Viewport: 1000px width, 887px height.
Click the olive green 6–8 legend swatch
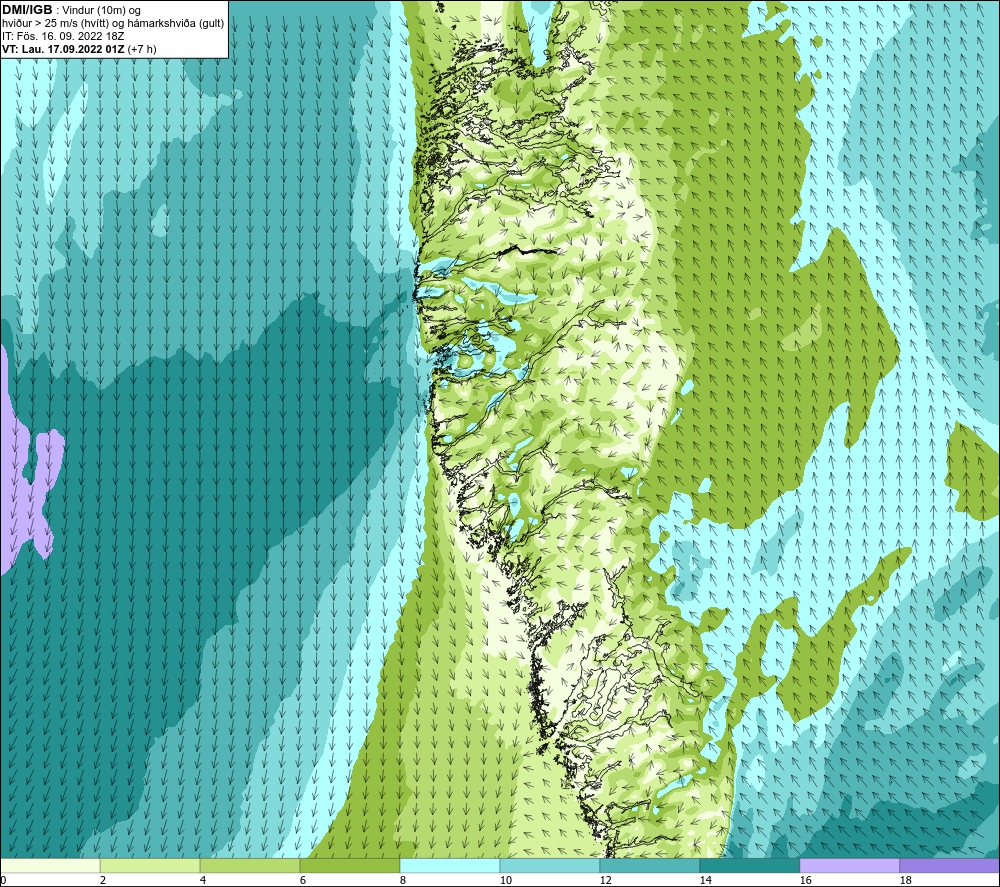(x=349, y=865)
